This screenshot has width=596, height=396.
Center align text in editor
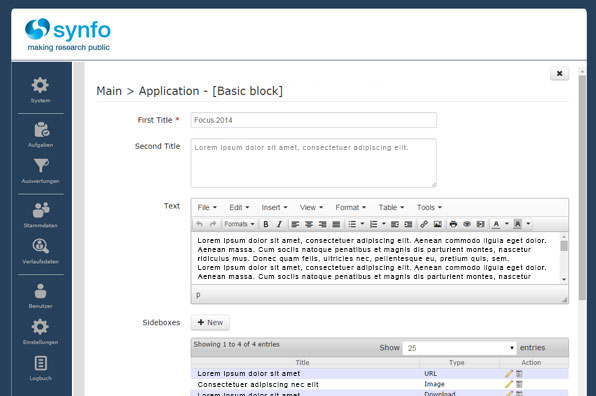pyautogui.click(x=309, y=224)
